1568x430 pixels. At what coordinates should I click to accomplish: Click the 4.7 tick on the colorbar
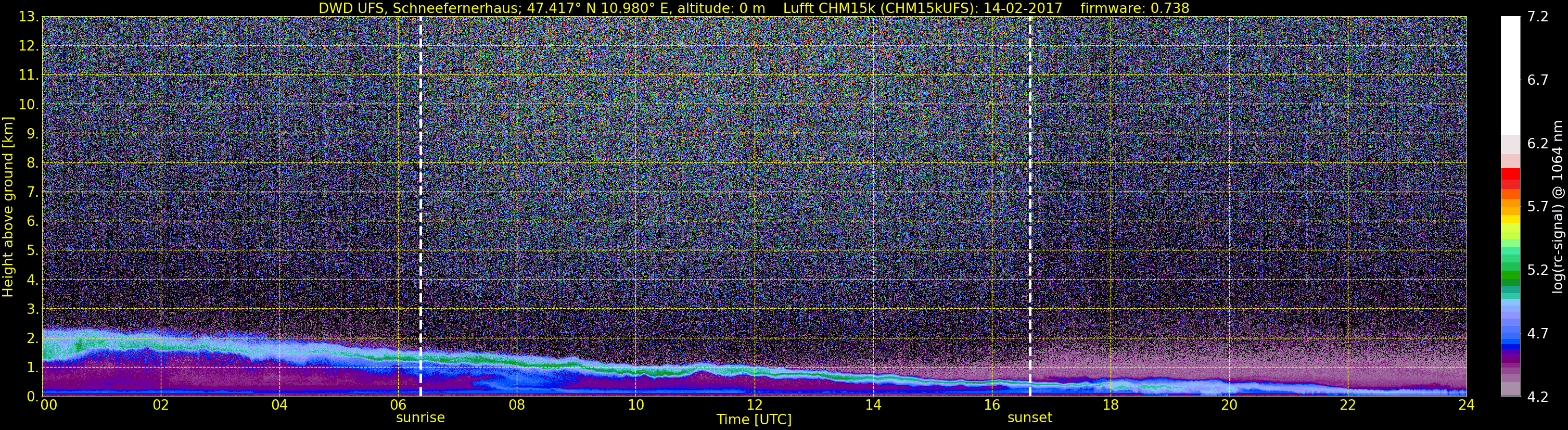[x=1538, y=333]
